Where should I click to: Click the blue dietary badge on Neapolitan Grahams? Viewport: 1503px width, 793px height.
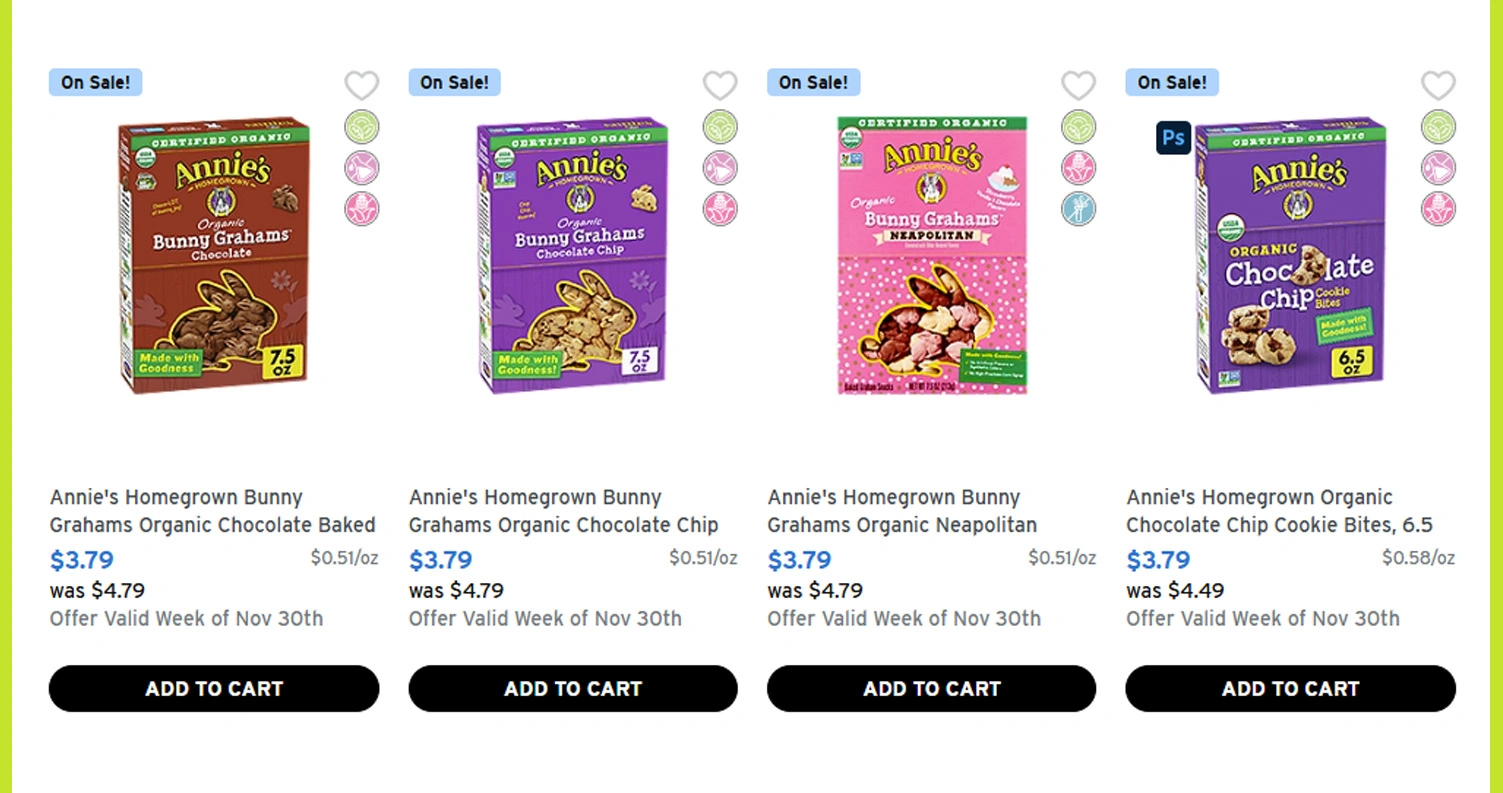click(1078, 209)
